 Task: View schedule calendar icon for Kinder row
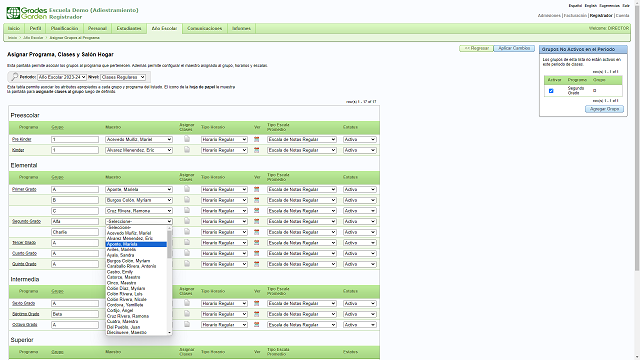pyautogui.click(x=256, y=150)
